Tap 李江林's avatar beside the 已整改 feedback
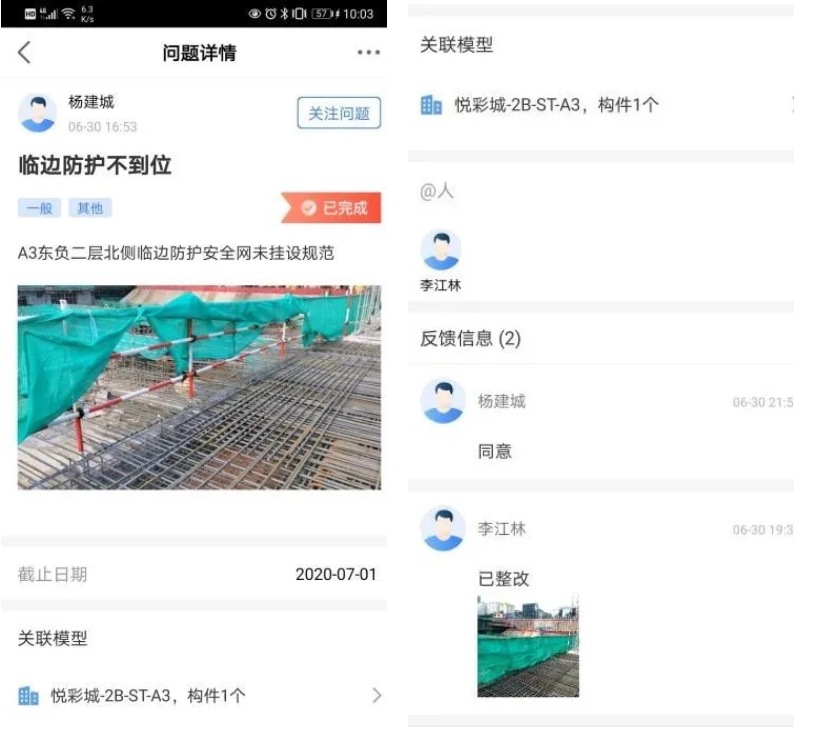 click(x=442, y=529)
